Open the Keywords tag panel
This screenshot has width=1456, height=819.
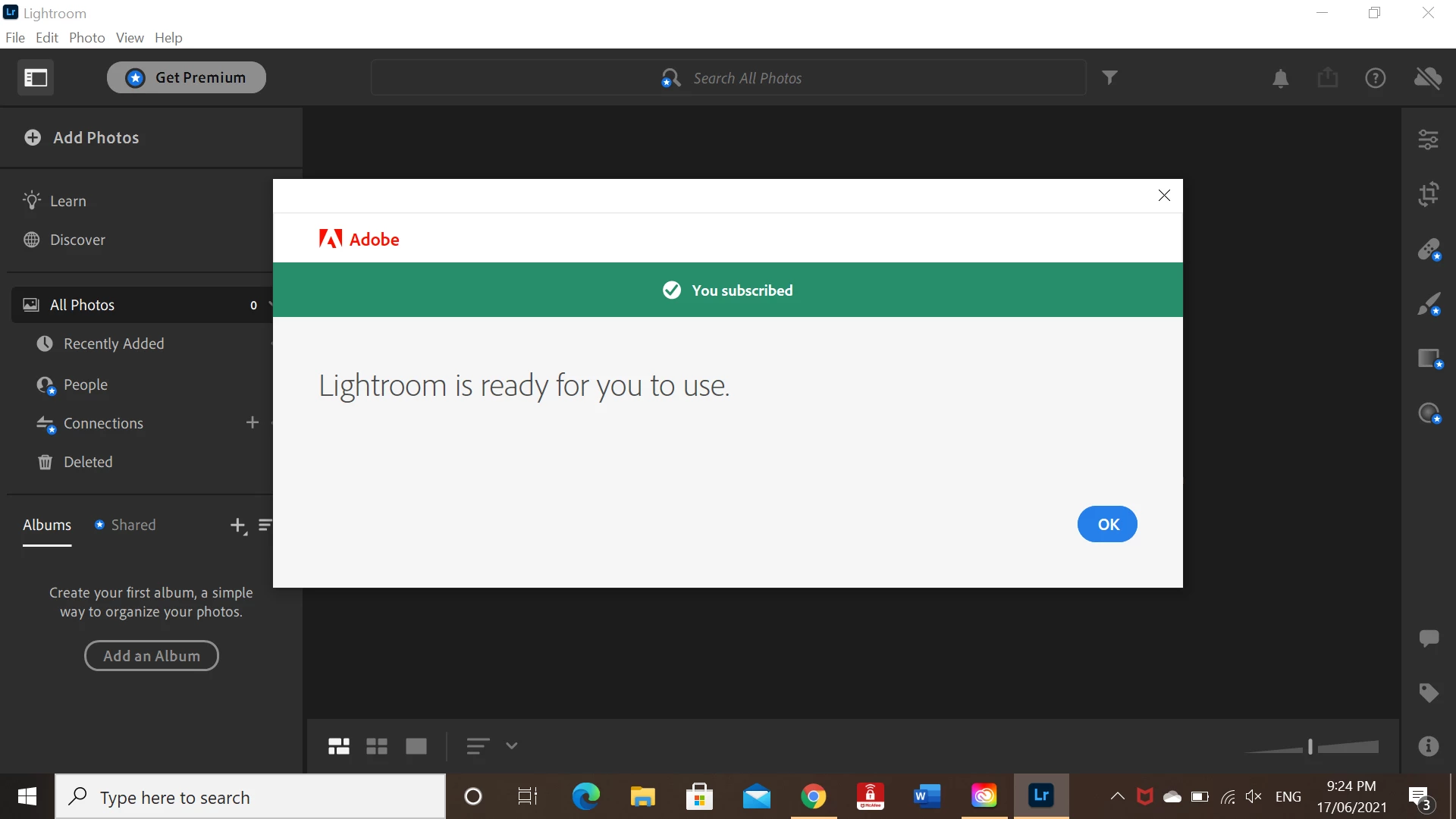[1428, 692]
